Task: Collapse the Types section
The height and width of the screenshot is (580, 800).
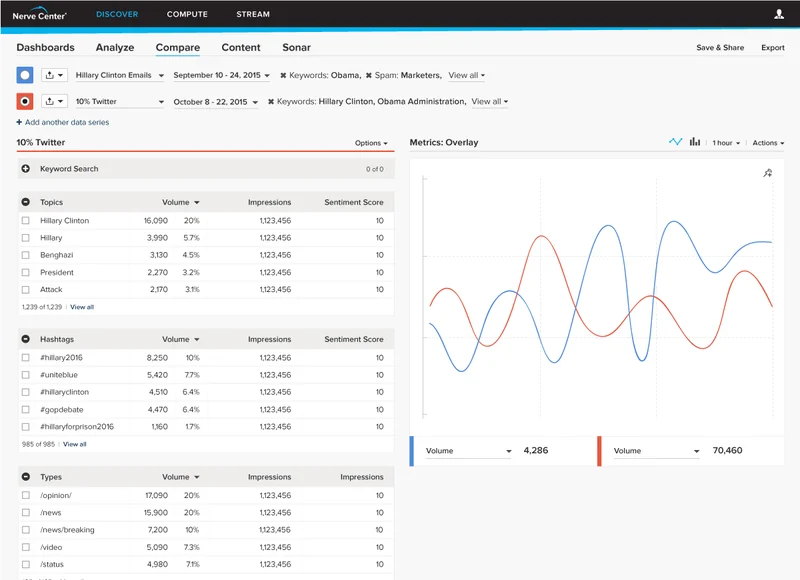Action: point(26,476)
